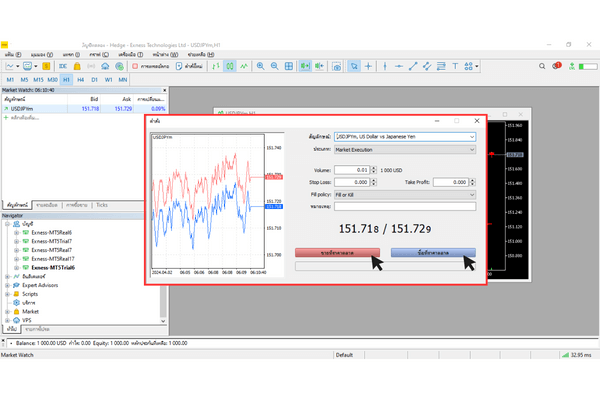The image size is (600, 400).
Task: Select the H1 timeframe button
Action: tap(67, 79)
